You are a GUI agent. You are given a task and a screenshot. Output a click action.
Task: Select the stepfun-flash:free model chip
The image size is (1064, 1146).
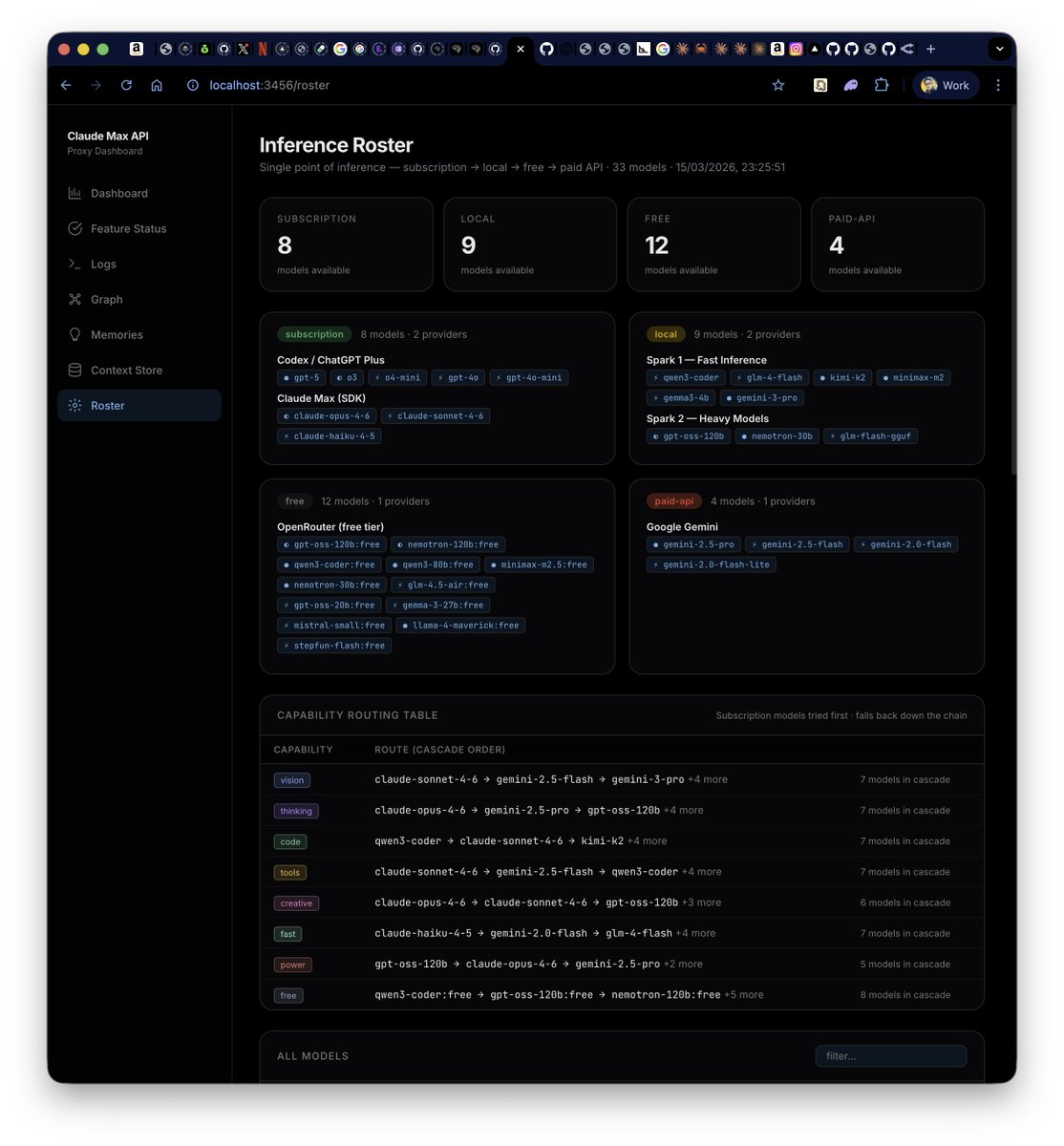click(x=334, y=646)
